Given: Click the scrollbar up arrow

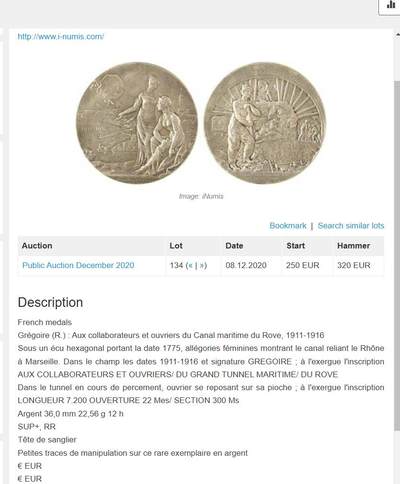Looking at the screenshot, I should (x=397, y=34).
